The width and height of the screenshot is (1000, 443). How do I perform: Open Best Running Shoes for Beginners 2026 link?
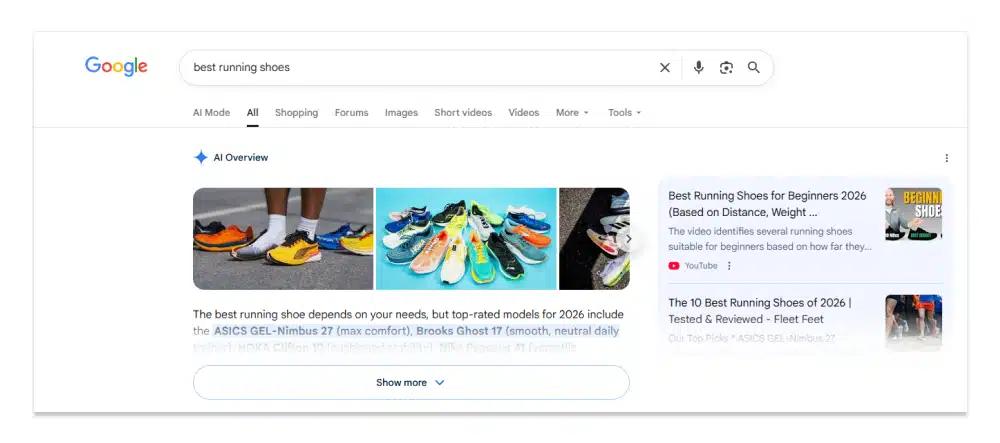pyautogui.click(x=767, y=204)
